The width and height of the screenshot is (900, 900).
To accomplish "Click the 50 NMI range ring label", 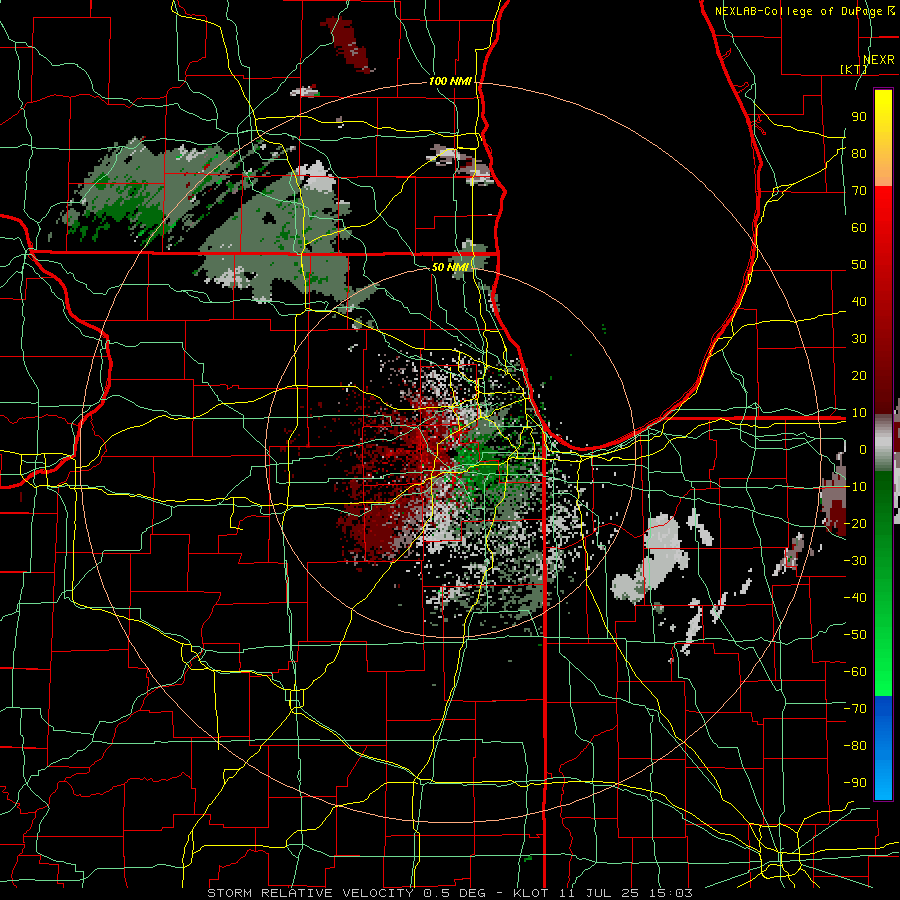I will [450, 267].
